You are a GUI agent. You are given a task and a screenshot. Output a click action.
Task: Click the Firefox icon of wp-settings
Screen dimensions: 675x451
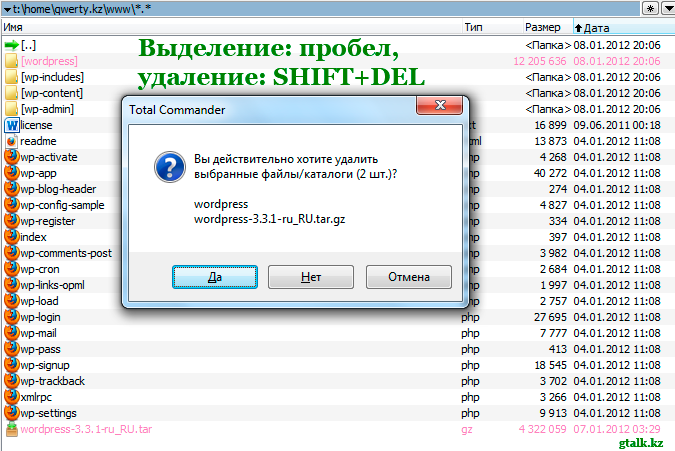pyautogui.click(x=12, y=413)
